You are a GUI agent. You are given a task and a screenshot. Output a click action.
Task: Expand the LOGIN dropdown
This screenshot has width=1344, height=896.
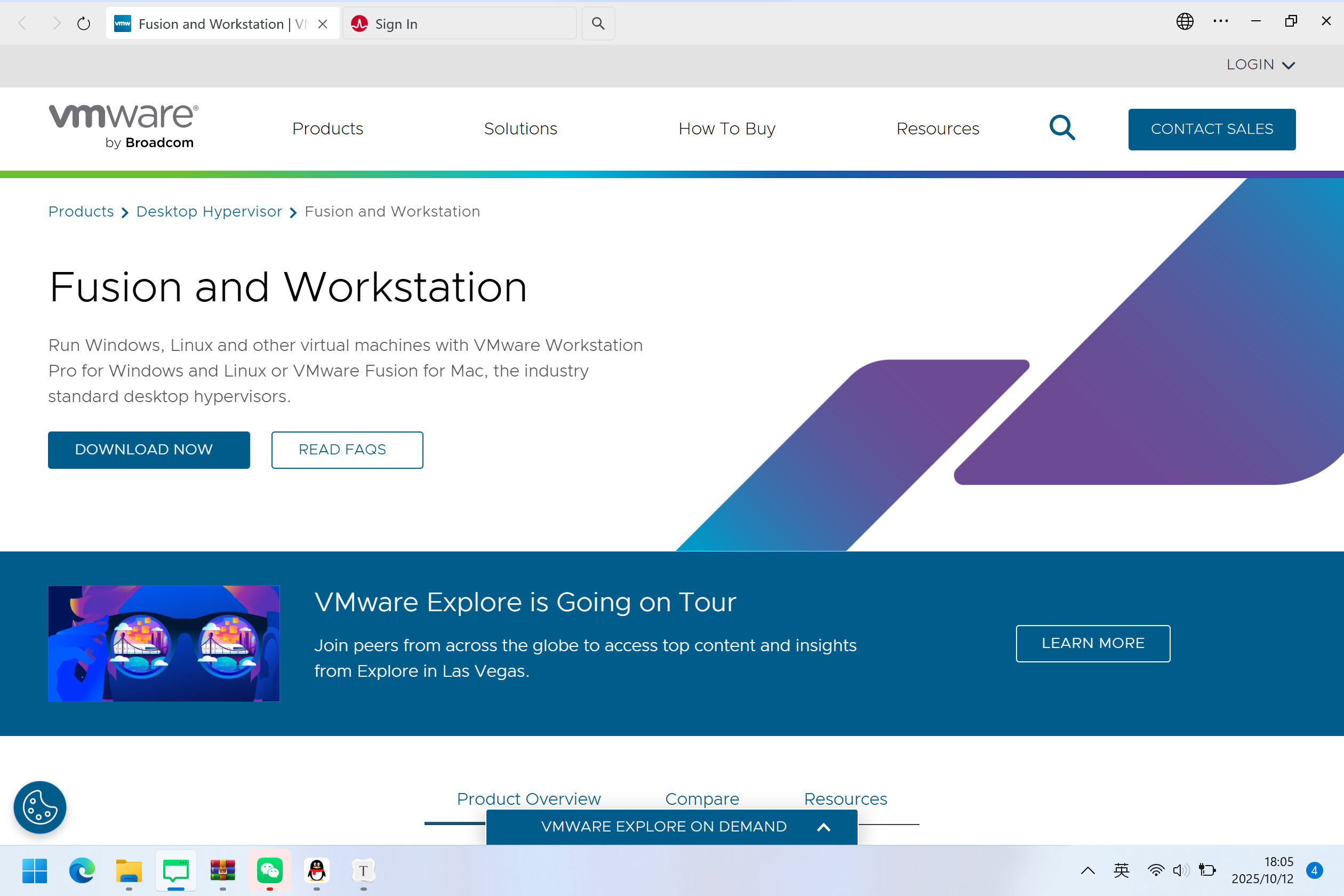click(x=1260, y=65)
